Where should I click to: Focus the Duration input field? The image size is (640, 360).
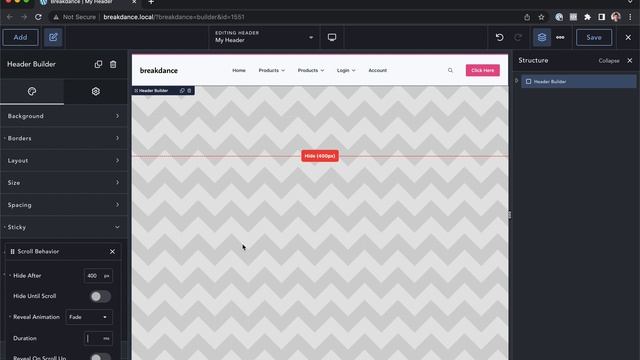point(92,338)
